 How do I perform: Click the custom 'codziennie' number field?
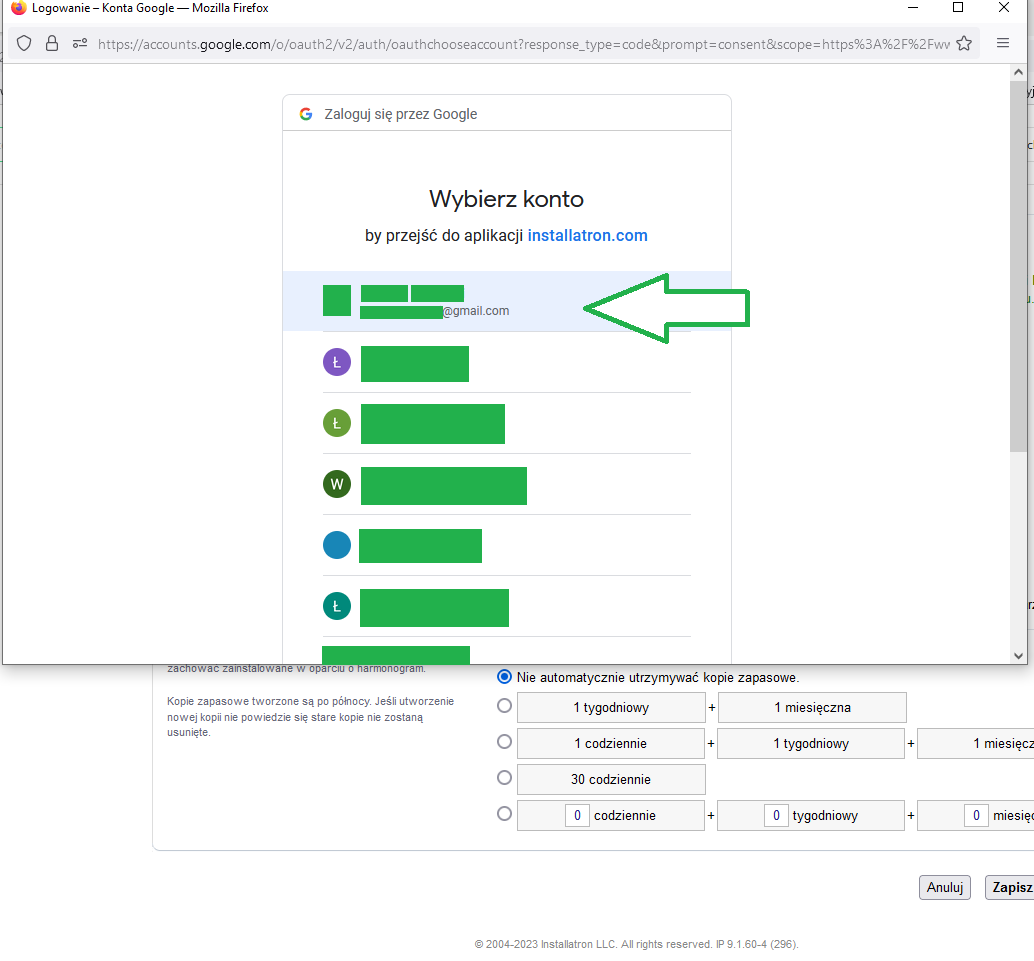(577, 815)
